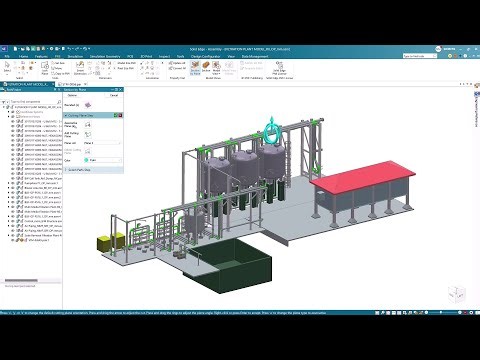
Task: Click the Smart Dimension tool
Action: [80, 68]
